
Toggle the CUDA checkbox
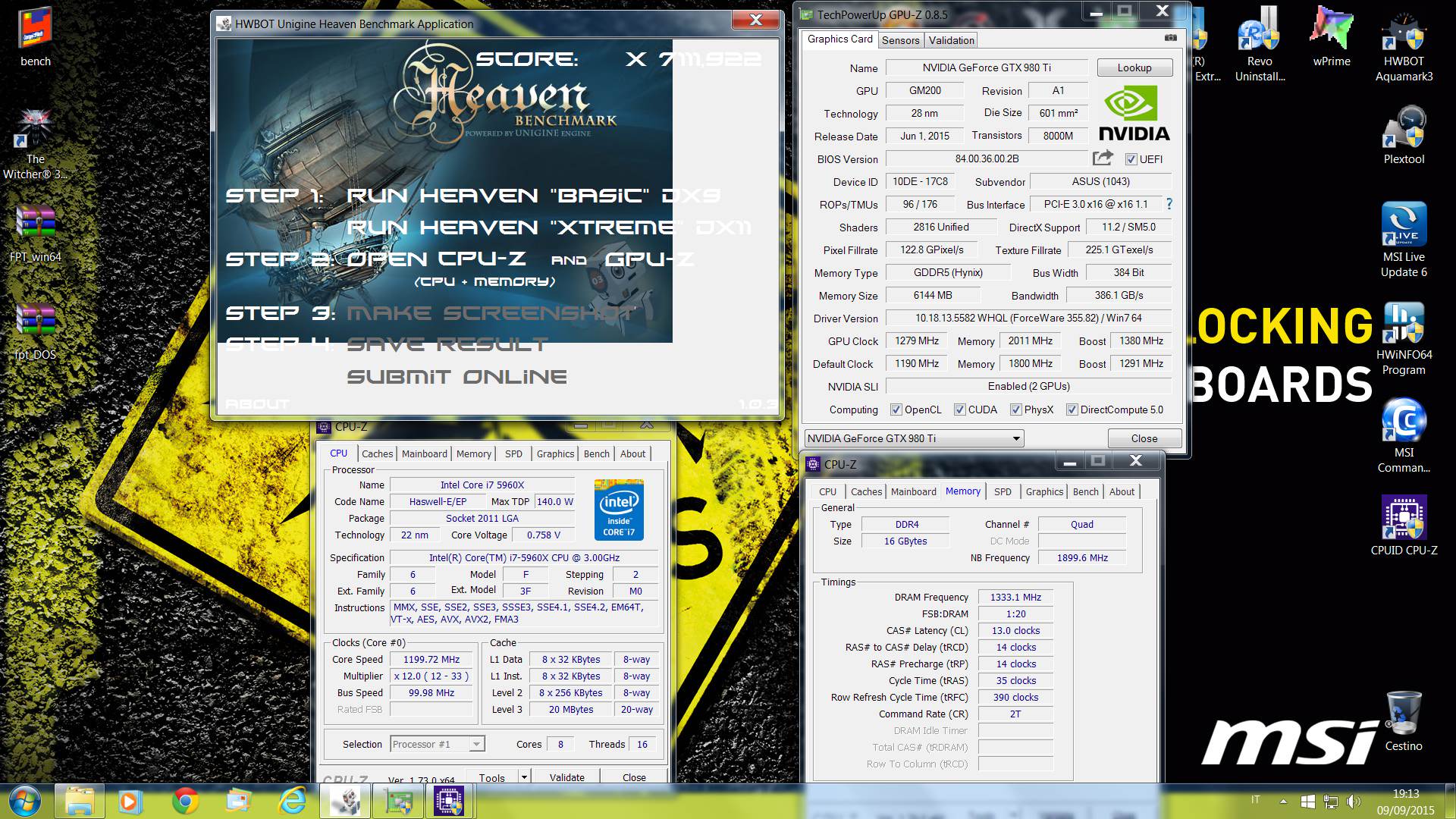coord(959,409)
